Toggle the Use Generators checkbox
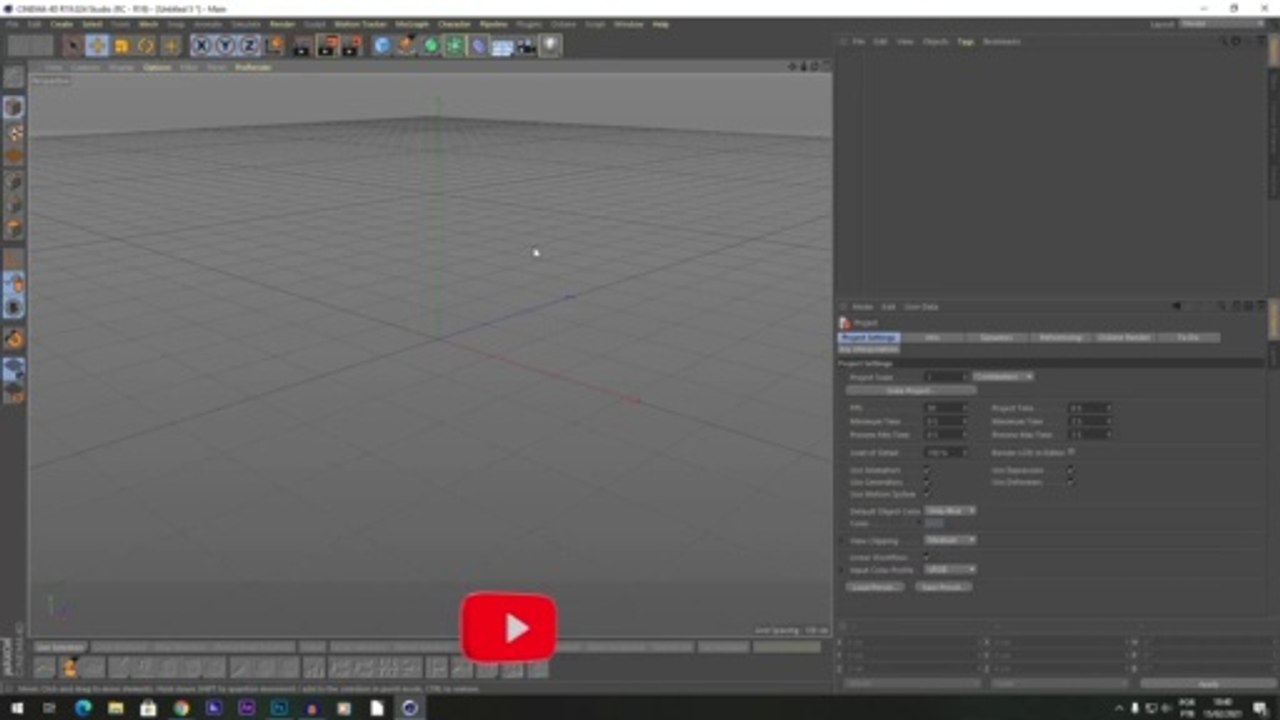Screen dimensions: 1280x720 [x=927, y=482]
